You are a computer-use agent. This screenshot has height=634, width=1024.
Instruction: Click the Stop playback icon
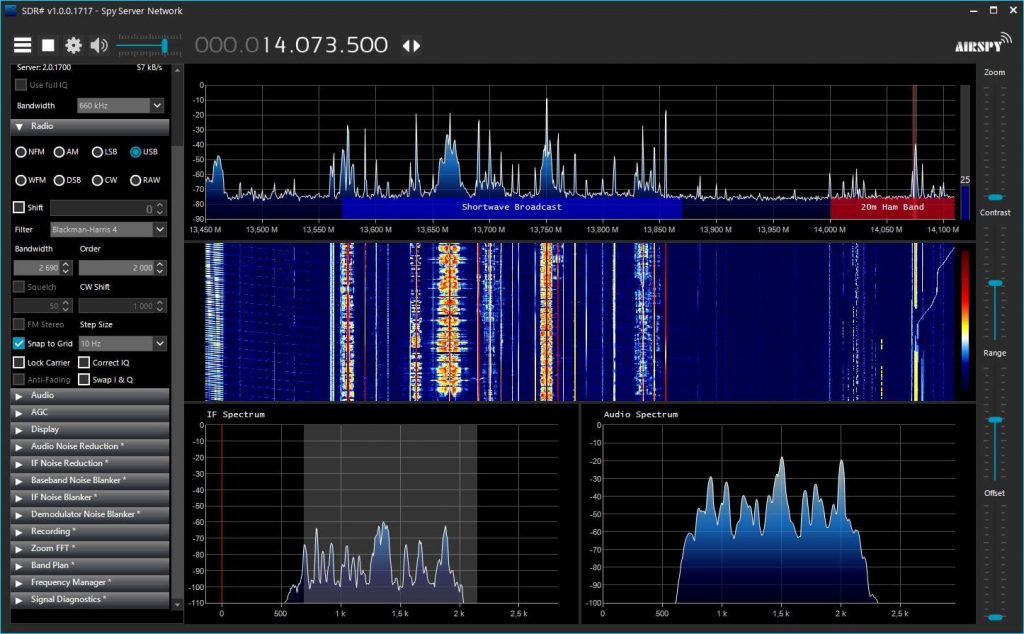(48, 44)
